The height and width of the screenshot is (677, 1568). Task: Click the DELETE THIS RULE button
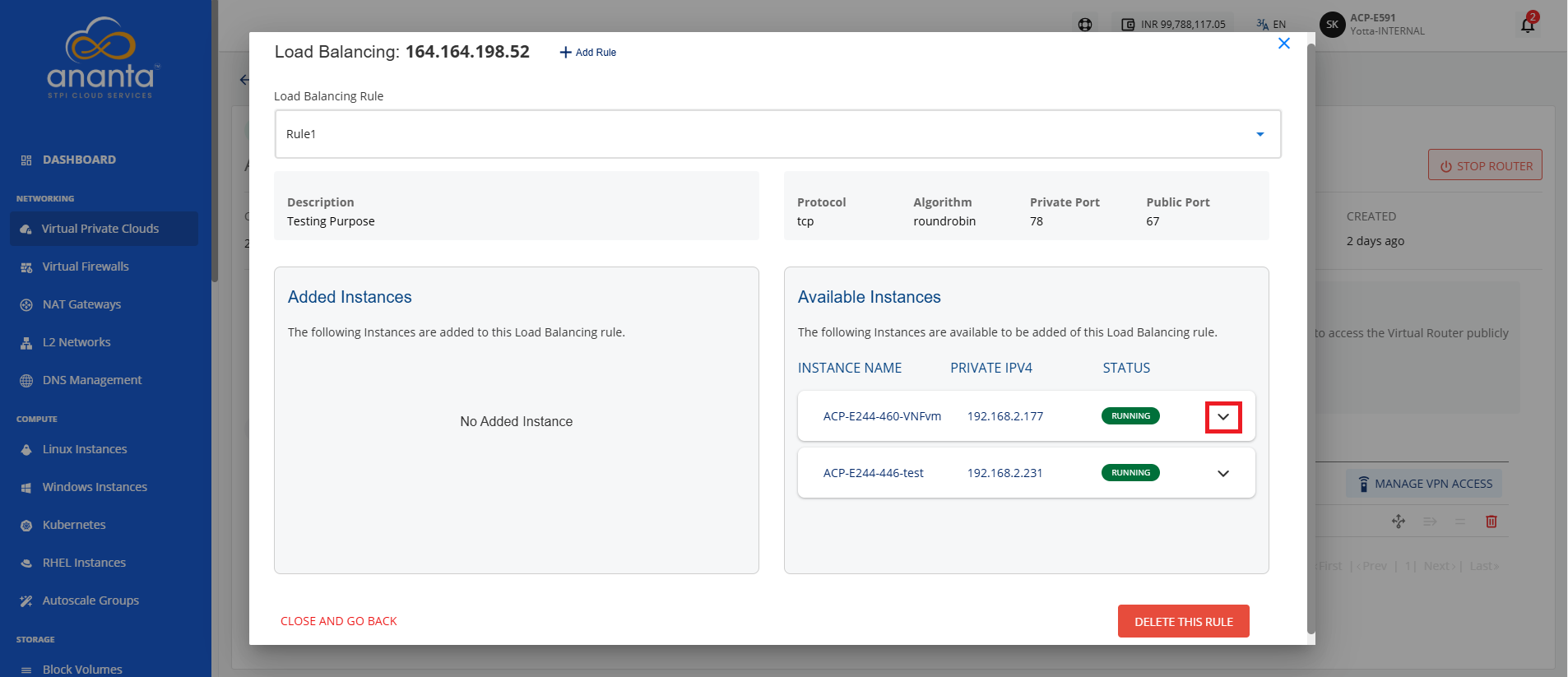pyautogui.click(x=1184, y=621)
